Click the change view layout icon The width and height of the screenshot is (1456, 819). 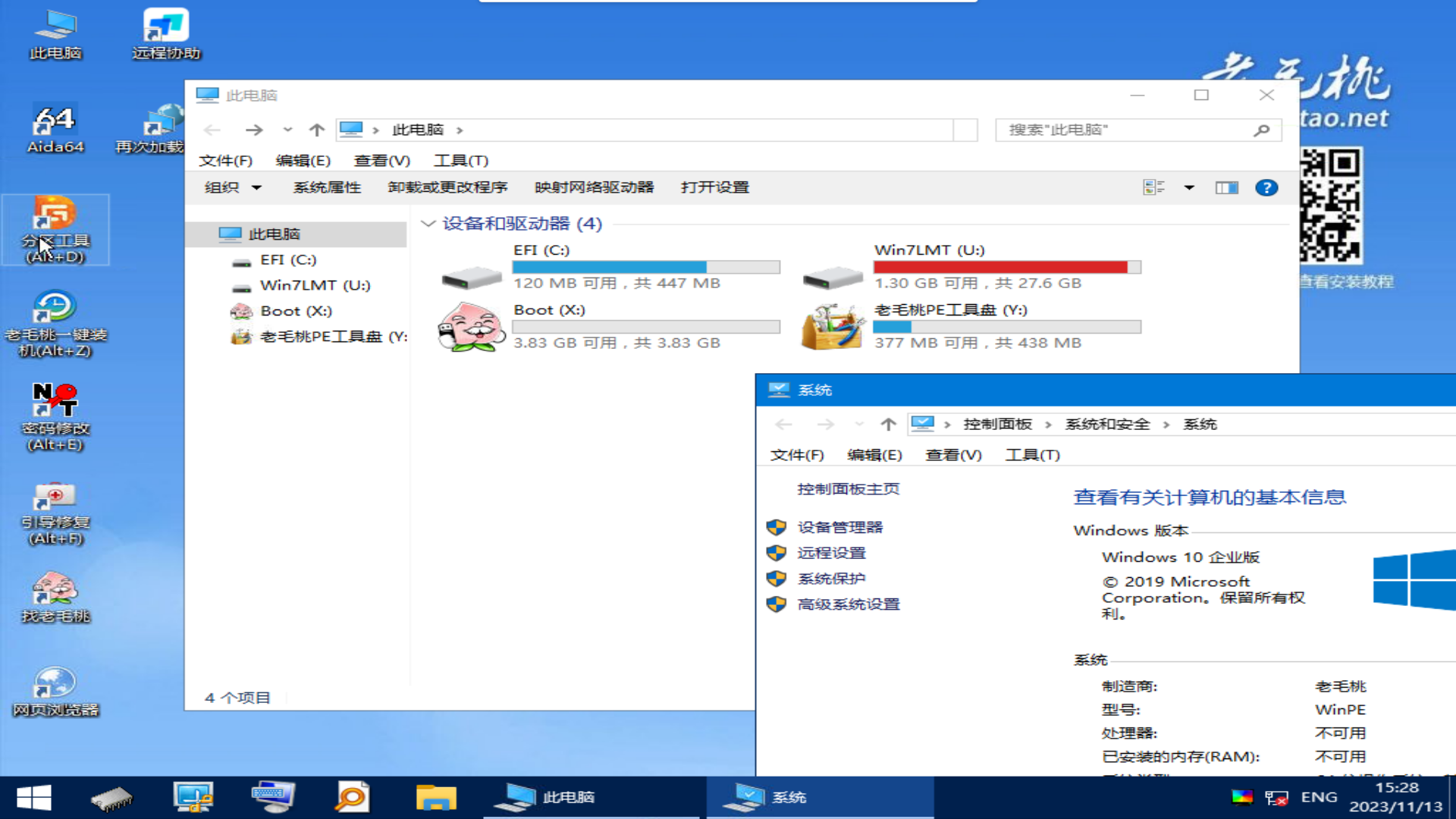tap(1153, 187)
